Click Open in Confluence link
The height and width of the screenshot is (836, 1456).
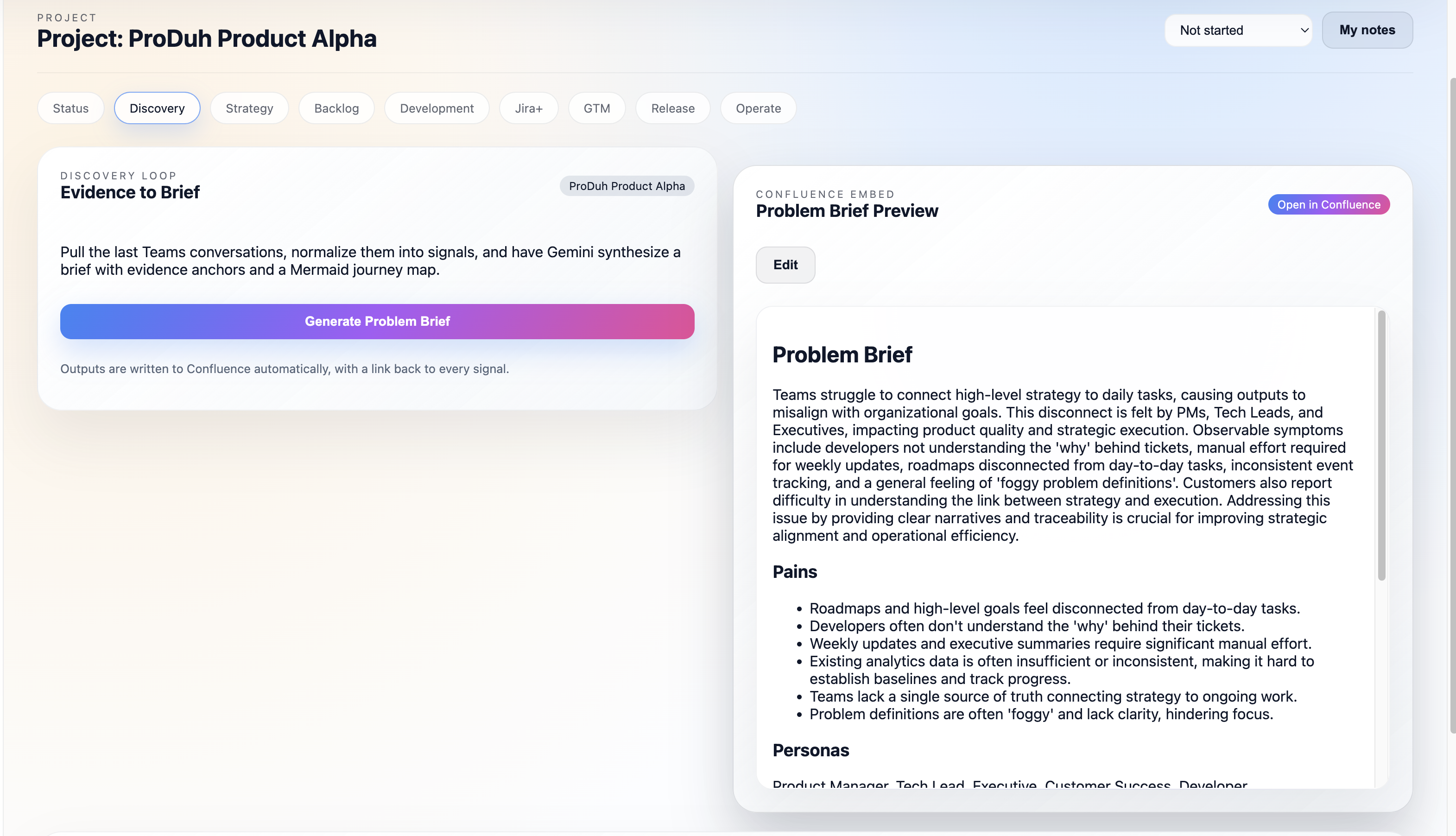point(1328,204)
